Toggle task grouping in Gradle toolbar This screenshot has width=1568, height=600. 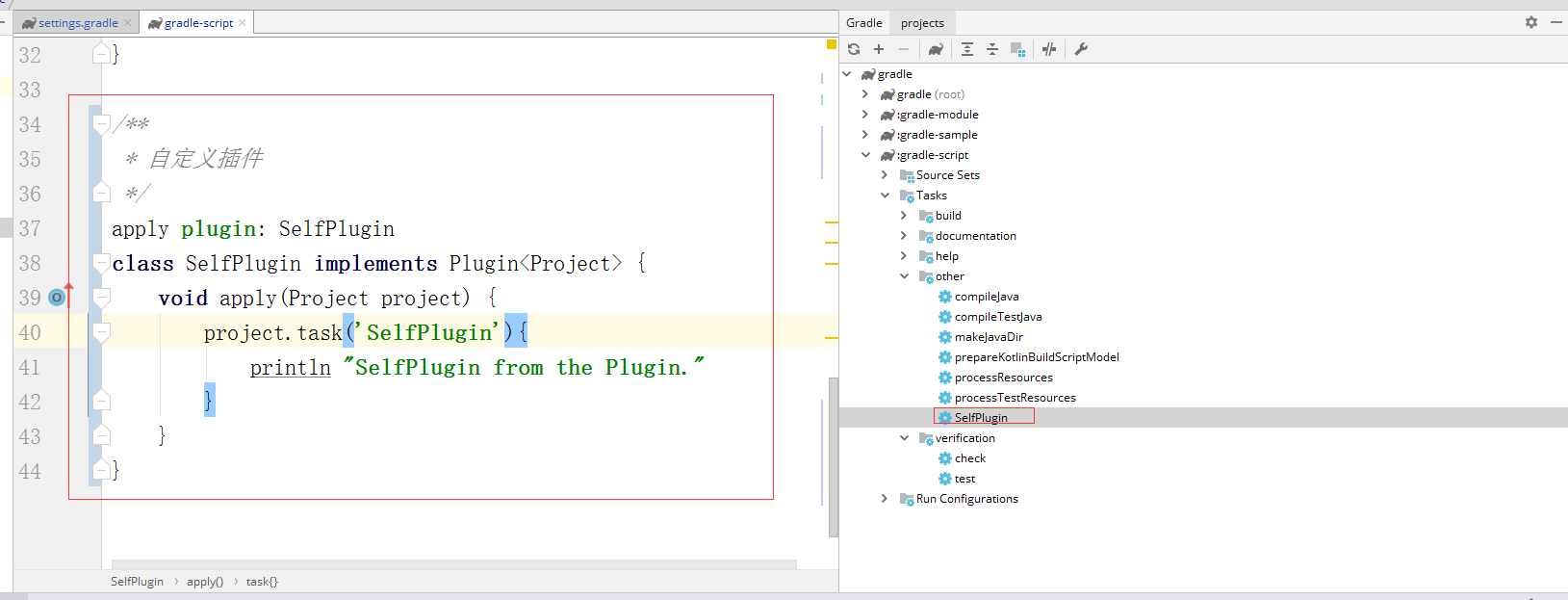[1017, 49]
